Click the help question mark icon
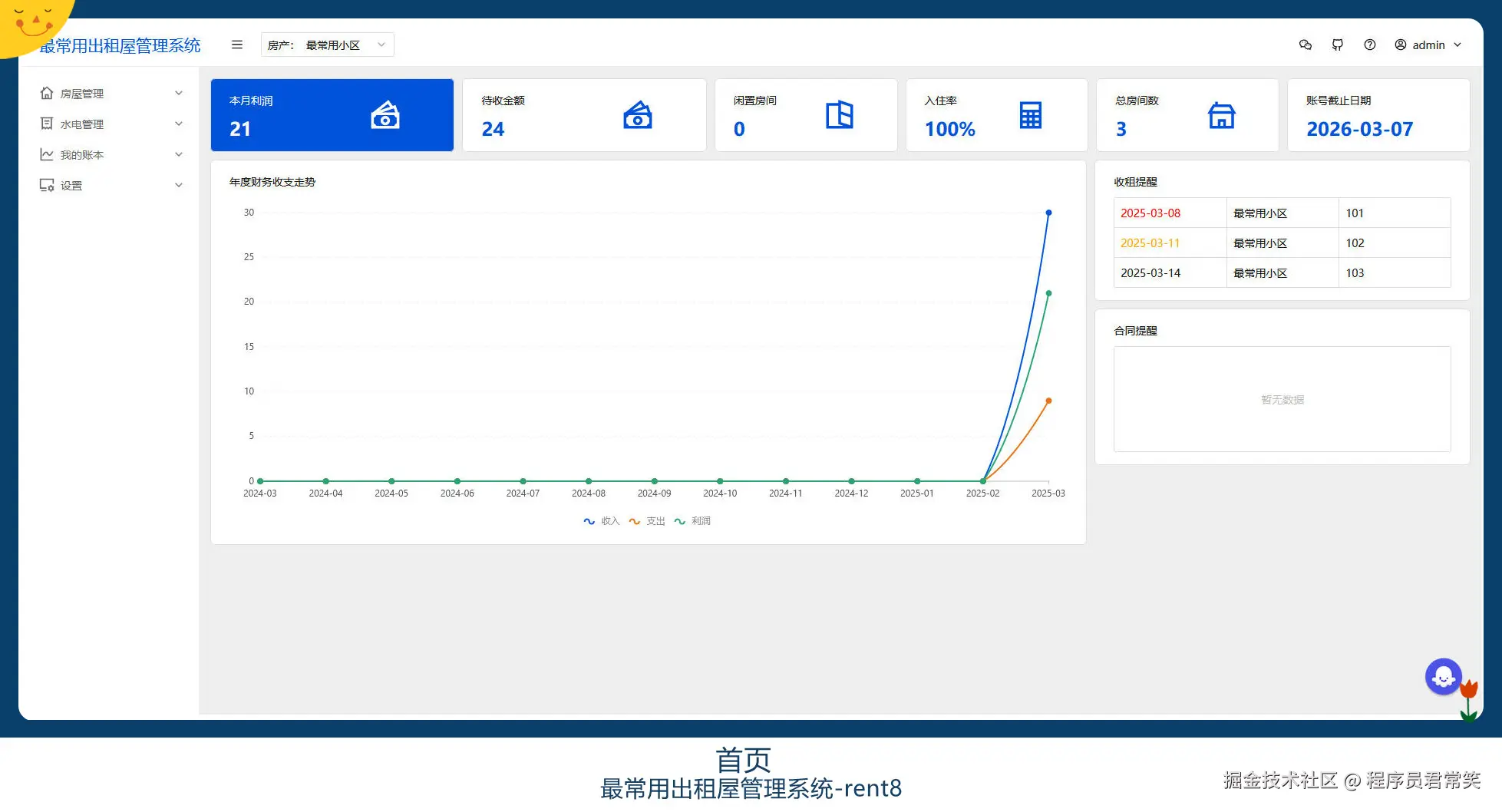Screen dimensions: 1502x812 (x=1370, y=45)
